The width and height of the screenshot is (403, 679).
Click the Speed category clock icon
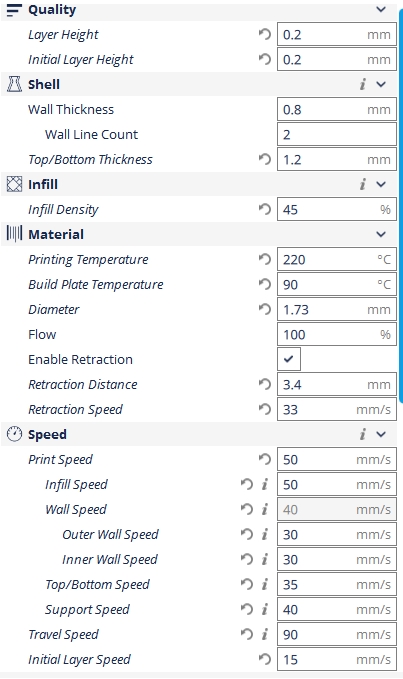[14, 434]
